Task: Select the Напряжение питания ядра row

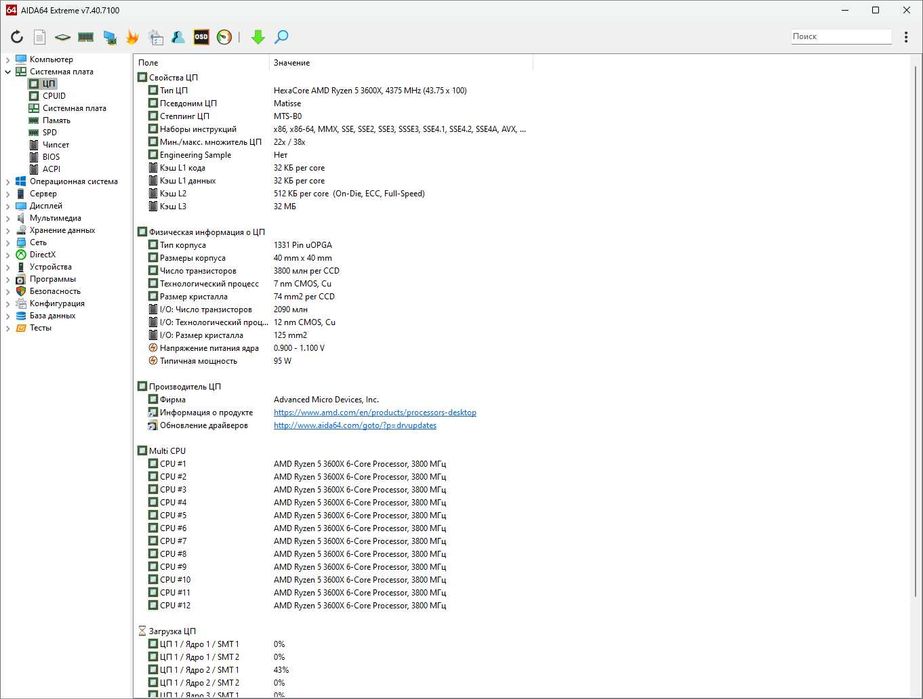Action: [x=336, y=348]
